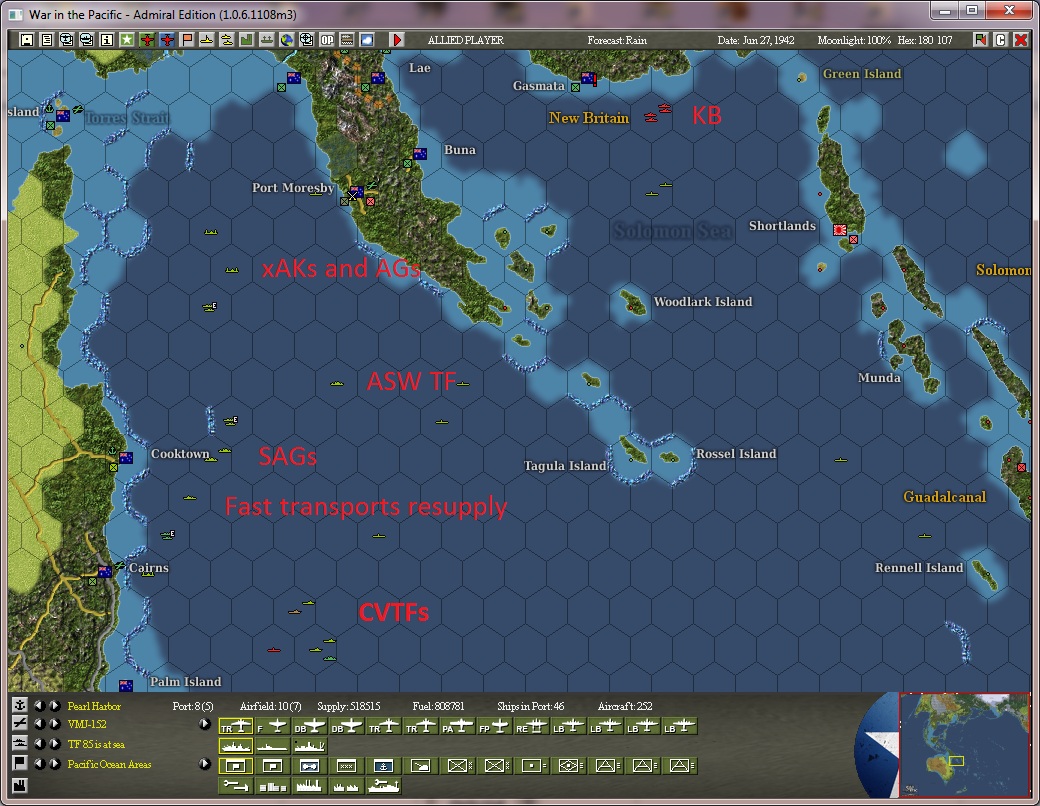
Task: Select the highlighted warship task force button
Action: [x=235, y=746]
